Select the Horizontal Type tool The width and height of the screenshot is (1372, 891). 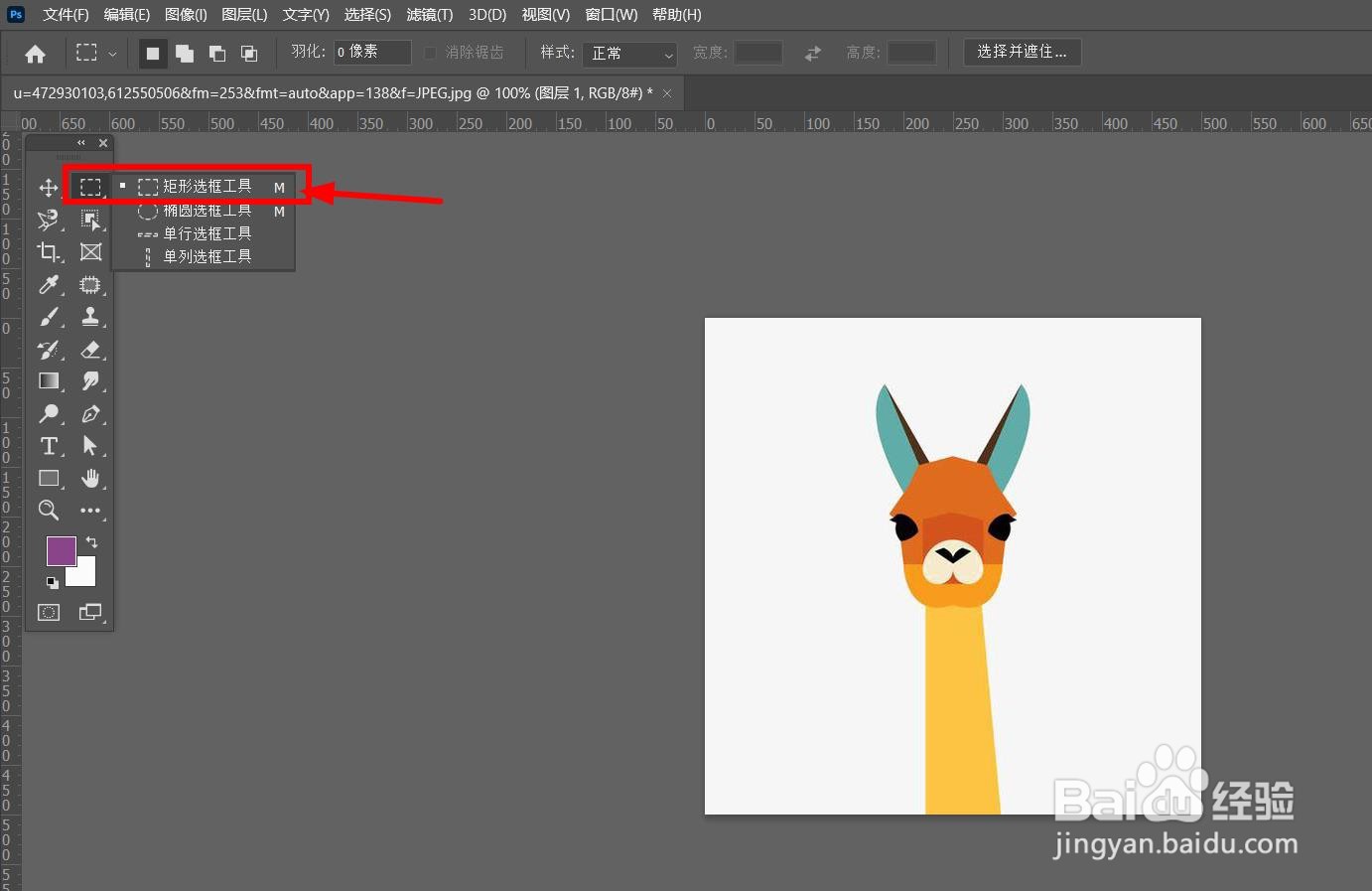point(48,446)
